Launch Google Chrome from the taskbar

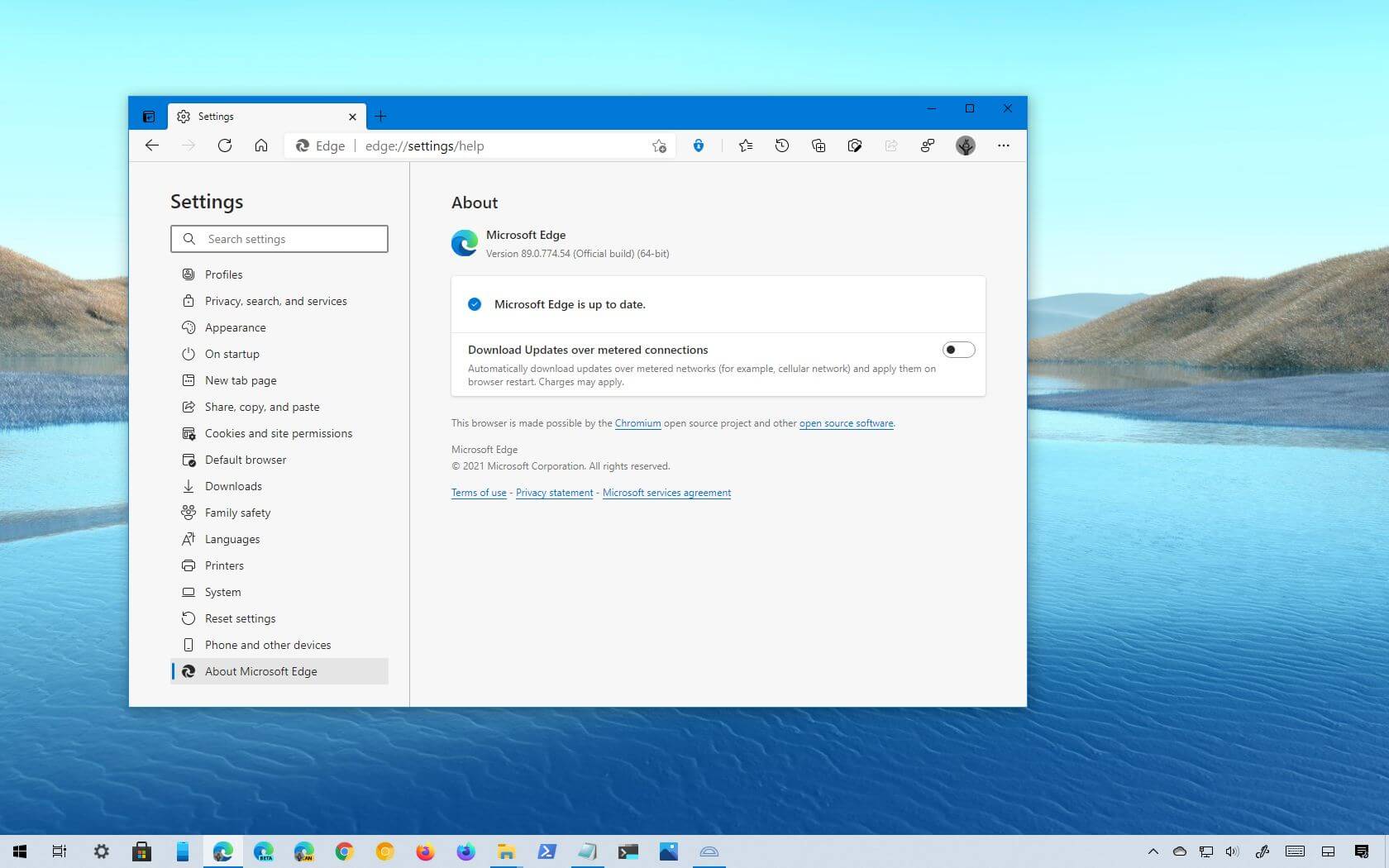click(344, 851)
